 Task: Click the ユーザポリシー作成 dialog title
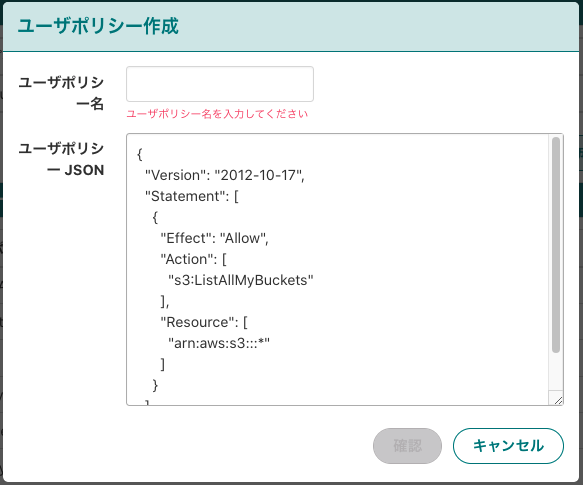98,26
